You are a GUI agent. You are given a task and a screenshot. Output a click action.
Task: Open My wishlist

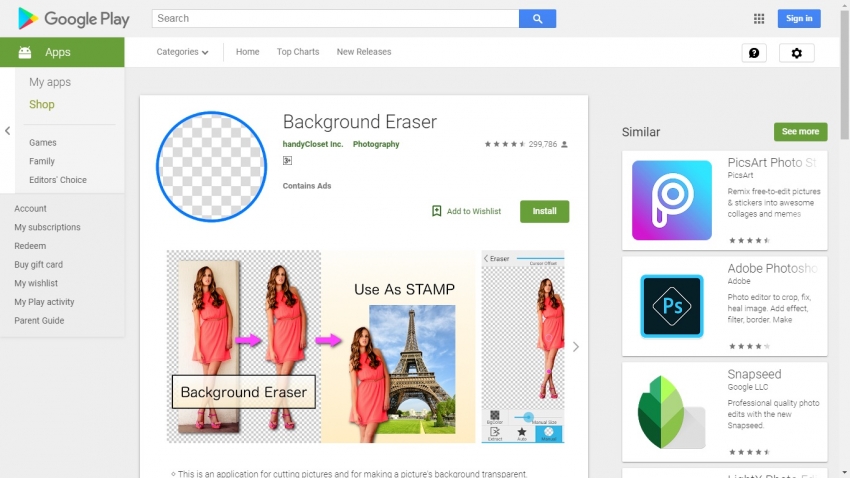(x=36, y=283)
